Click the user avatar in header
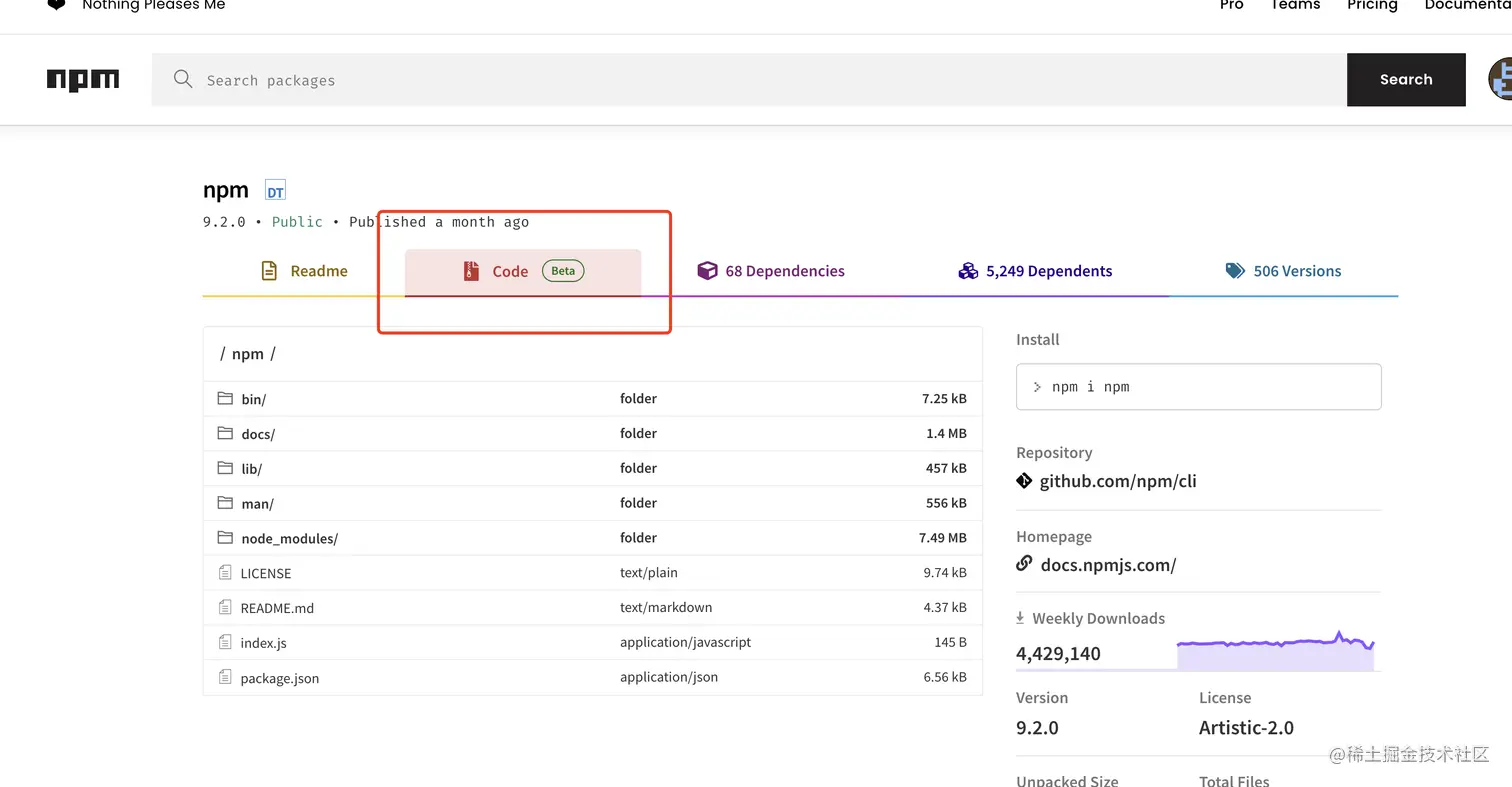 (x=1500, y=79)
